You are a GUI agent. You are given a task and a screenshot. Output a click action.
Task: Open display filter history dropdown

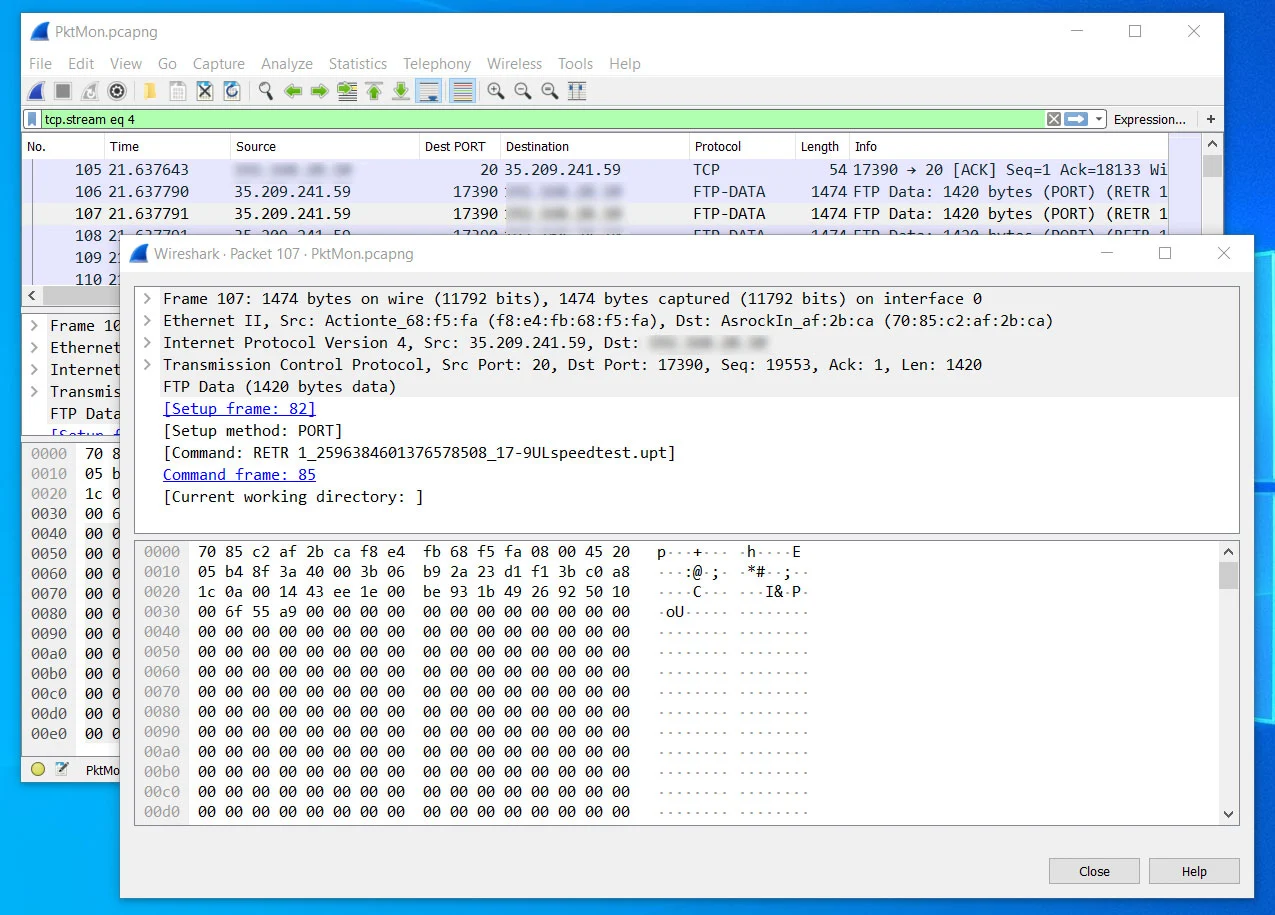point(1099,119)
